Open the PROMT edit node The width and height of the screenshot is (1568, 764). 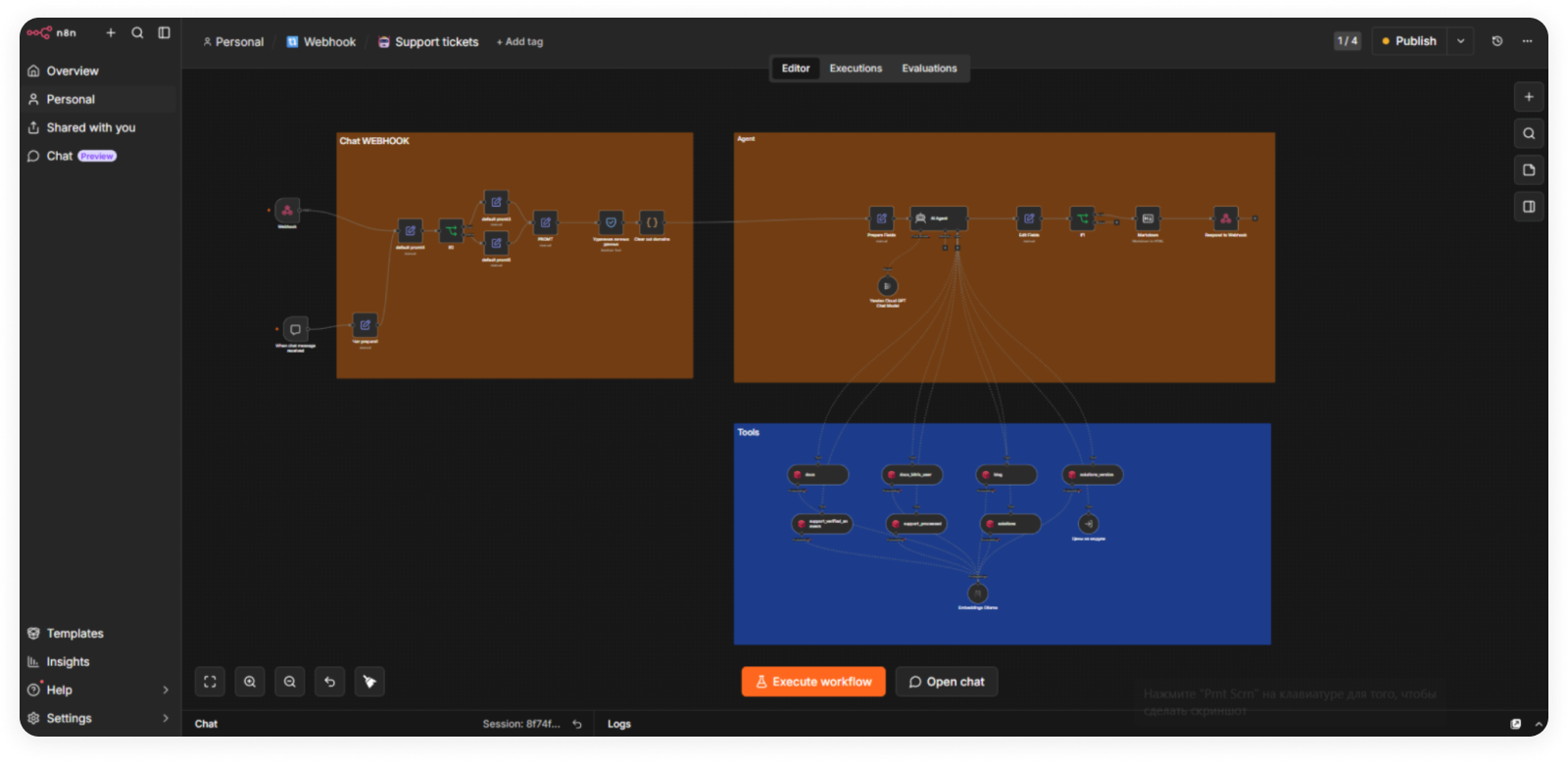(545, 222)
